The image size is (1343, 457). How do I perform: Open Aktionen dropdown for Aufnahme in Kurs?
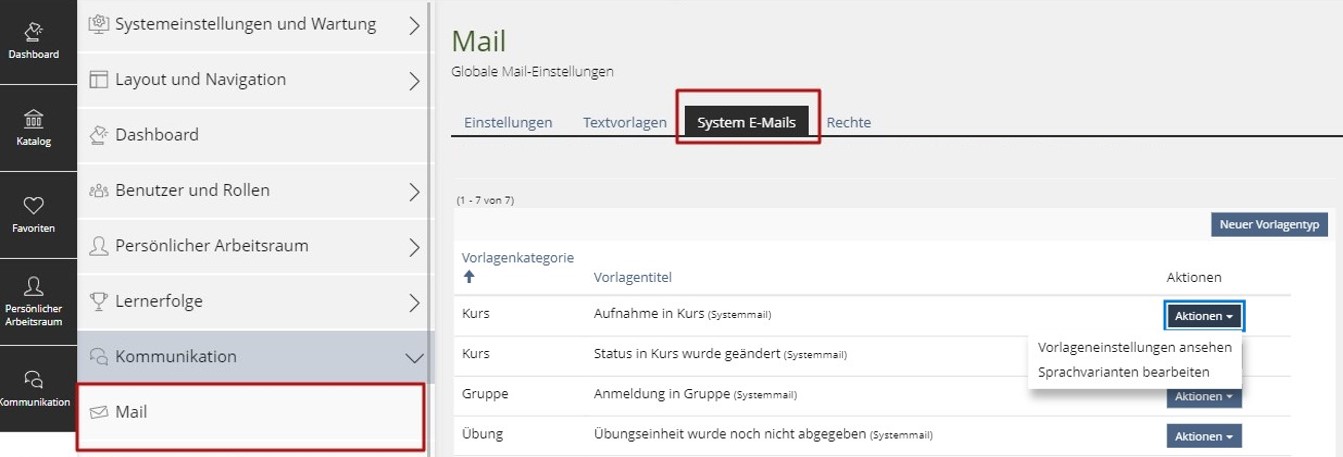point(1204,316)
